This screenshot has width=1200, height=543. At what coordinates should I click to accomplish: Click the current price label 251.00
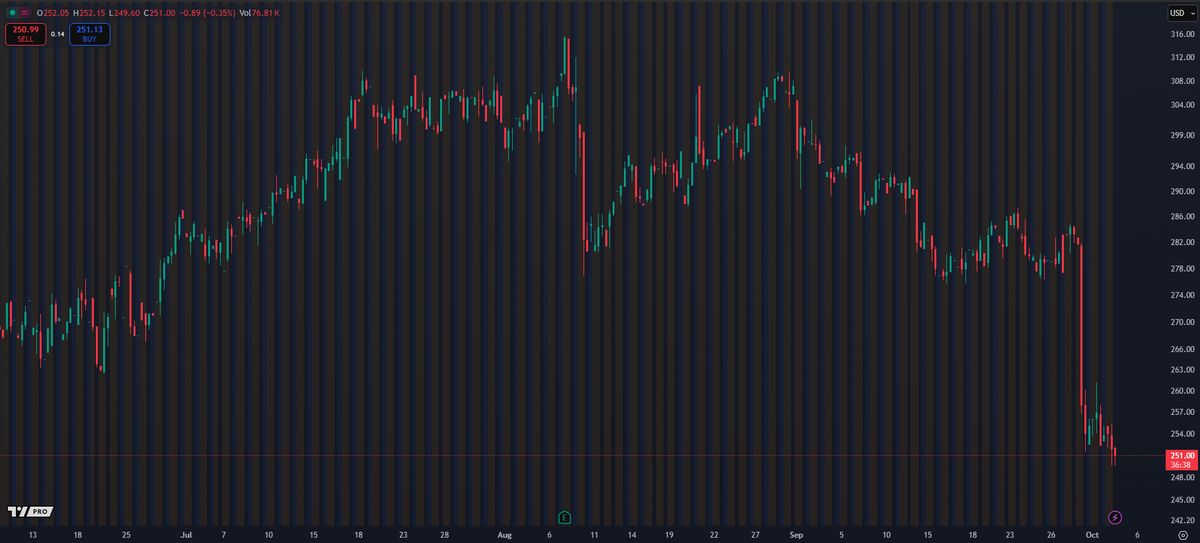coord(1181,456)
